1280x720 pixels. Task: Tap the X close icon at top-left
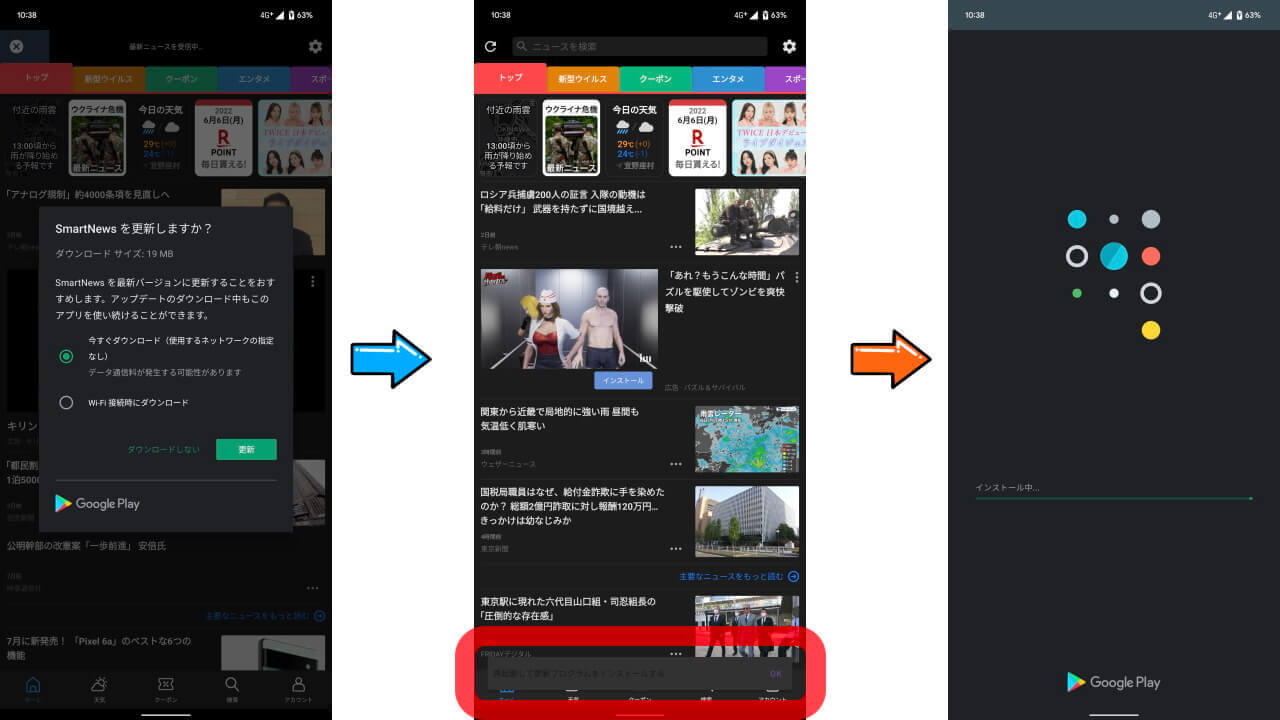coord(16,46)
